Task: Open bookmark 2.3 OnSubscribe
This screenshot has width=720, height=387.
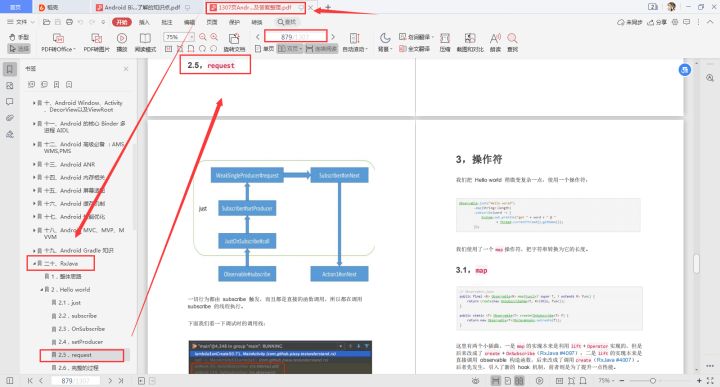Action: (81, 329)
